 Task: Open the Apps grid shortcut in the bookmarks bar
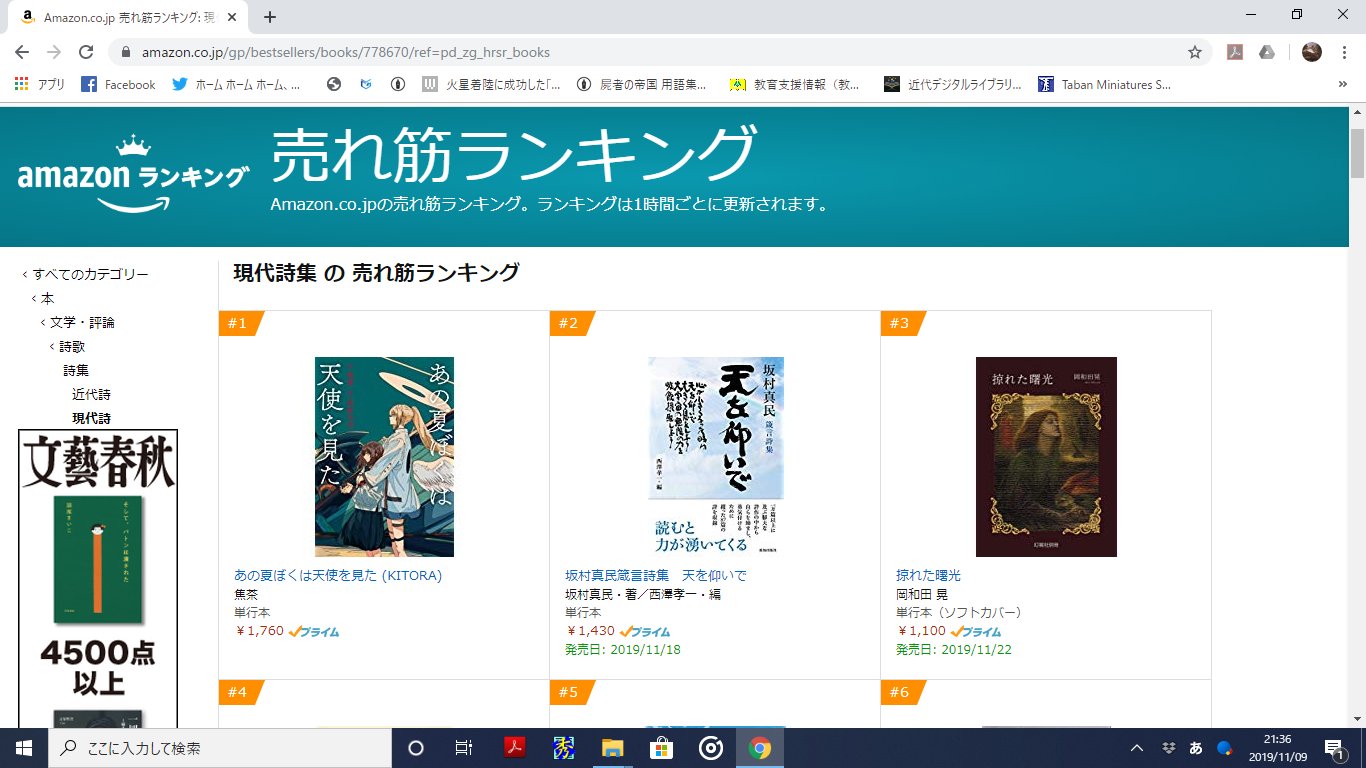[40, 85]
